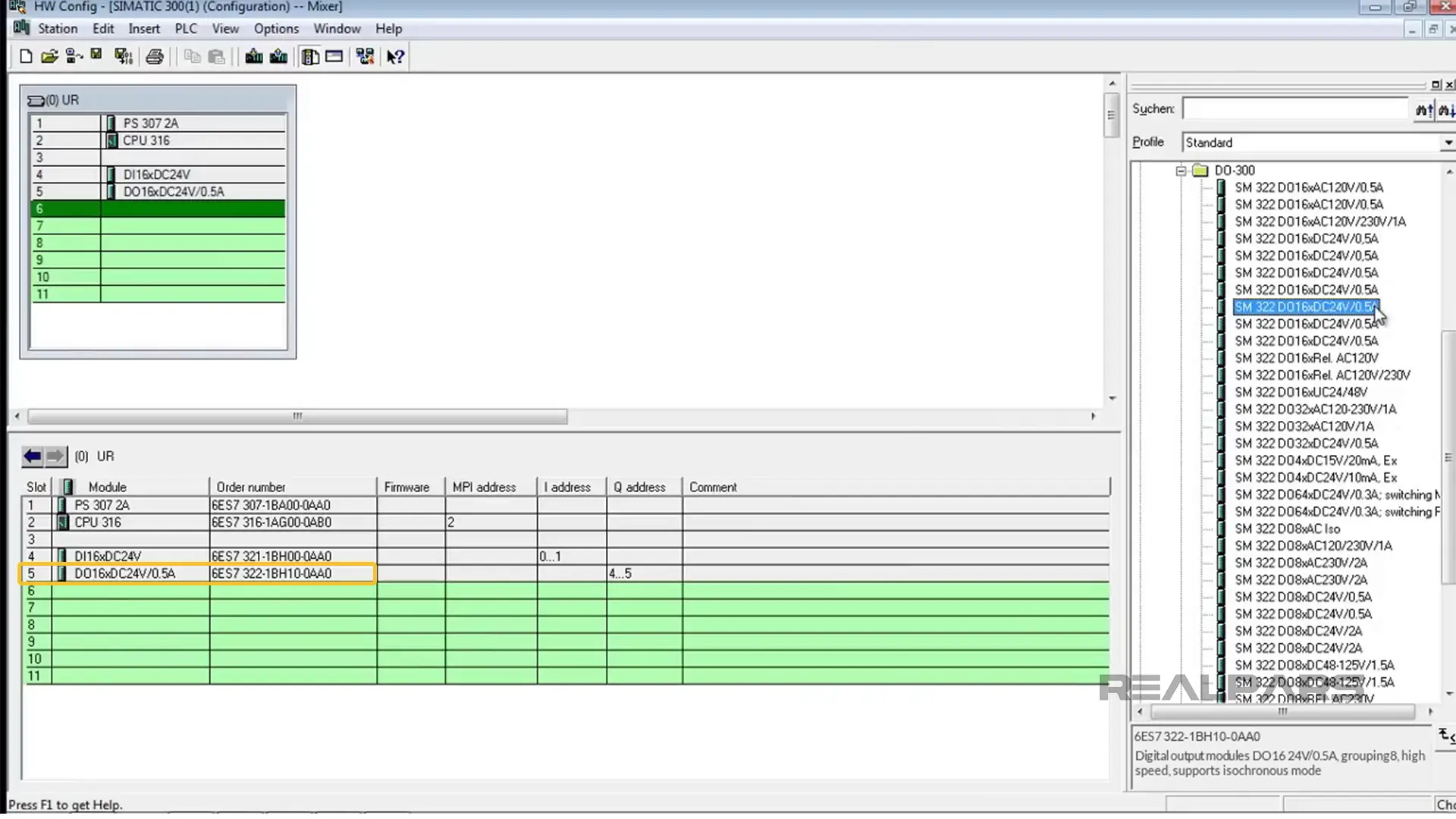Viewport: 1456px width, 819px height.
Task: Click the Order number column header
Action: [x=293, y=487]
